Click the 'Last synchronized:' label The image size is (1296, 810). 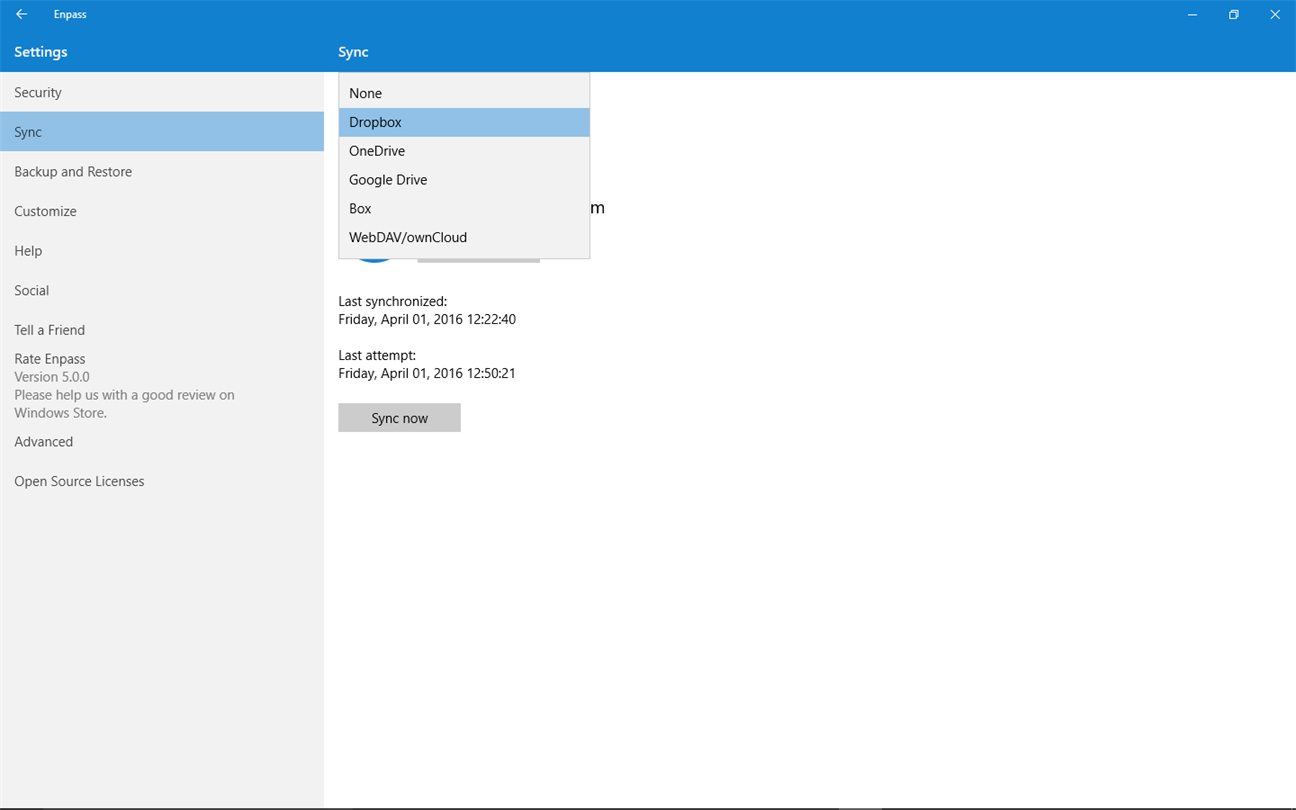pos(393,301)
